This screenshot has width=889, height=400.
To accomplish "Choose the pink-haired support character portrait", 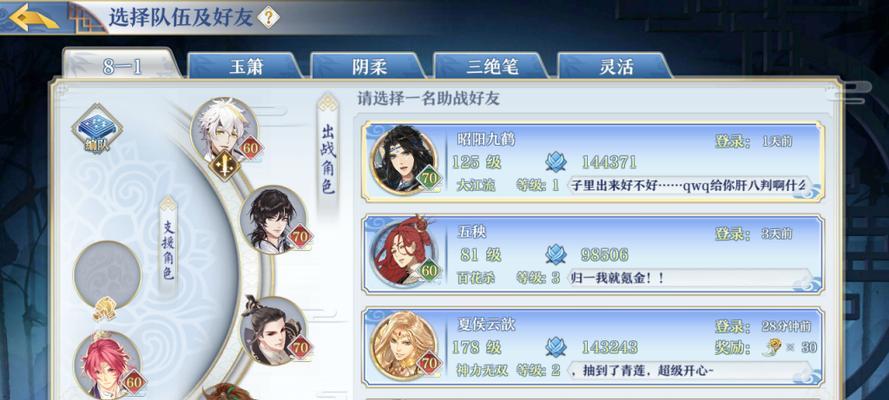I will pos(107,364).
